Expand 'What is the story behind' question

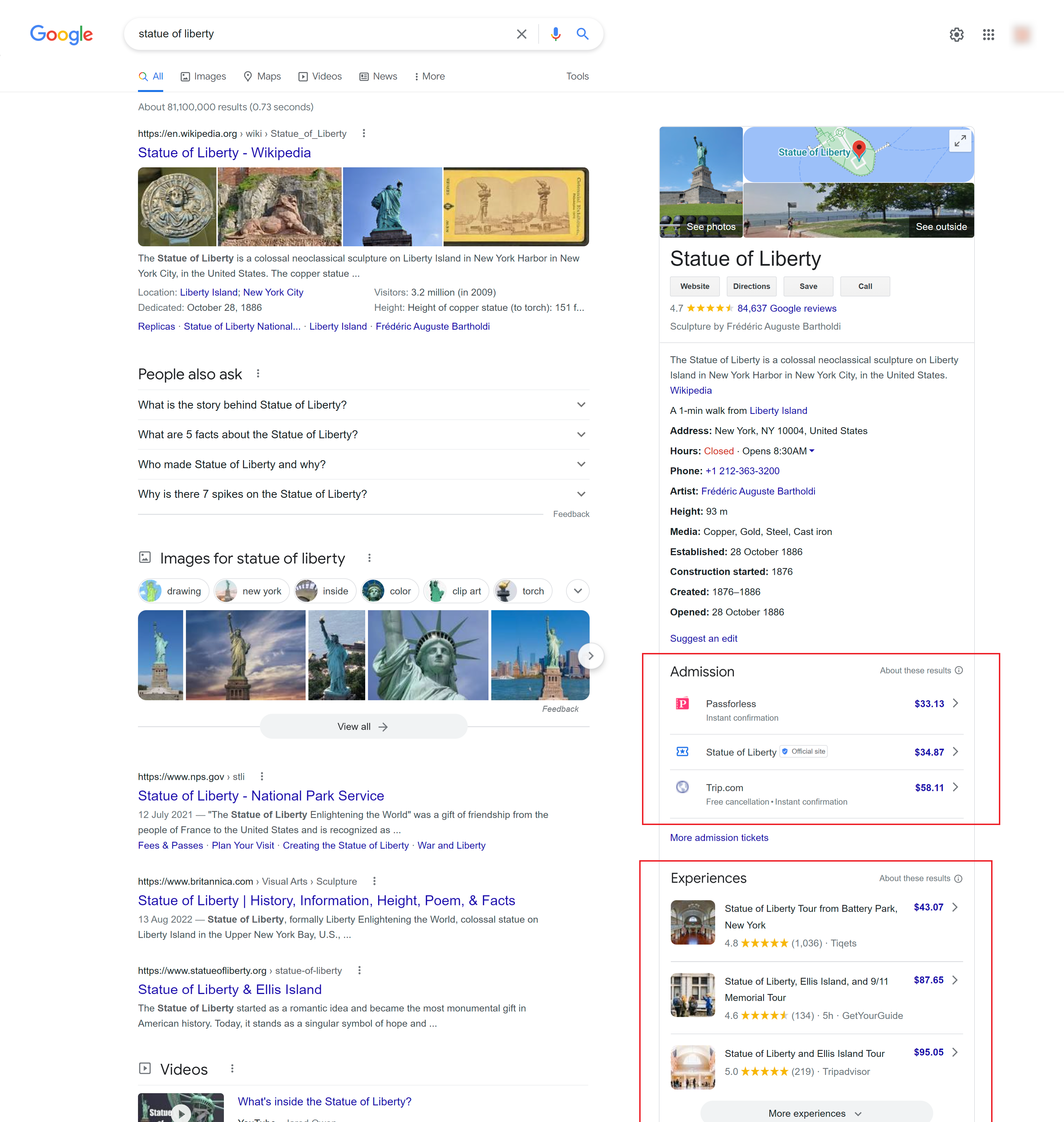[x=581, y=405]
